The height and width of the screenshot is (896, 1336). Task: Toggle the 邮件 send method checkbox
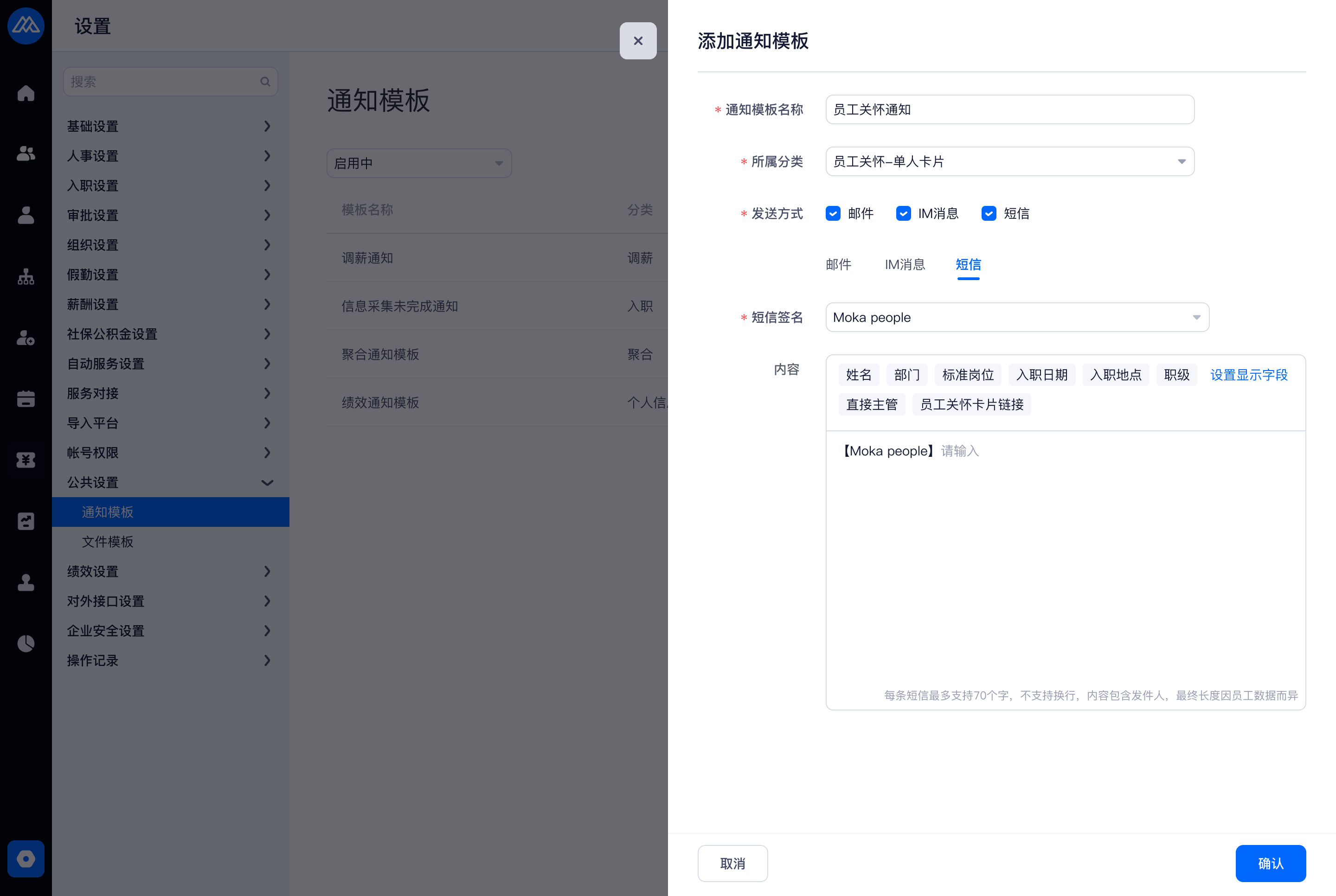(x=833, y=213)
